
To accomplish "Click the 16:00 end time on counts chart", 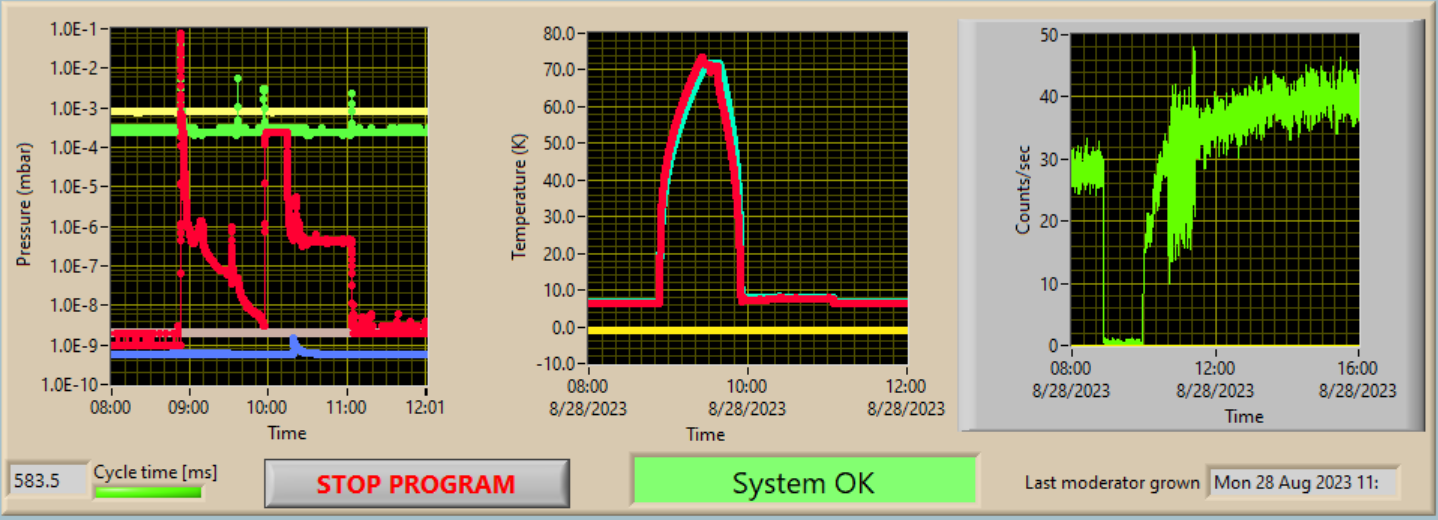I will tap(1359, 368).
